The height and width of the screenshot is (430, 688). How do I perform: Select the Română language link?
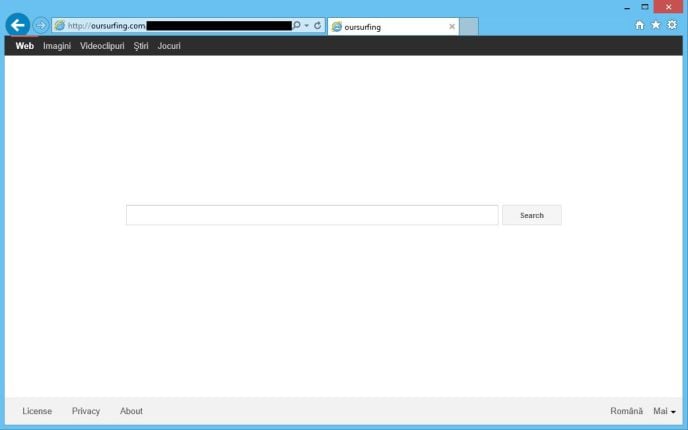pyautogui.click(x=626, y=411)
